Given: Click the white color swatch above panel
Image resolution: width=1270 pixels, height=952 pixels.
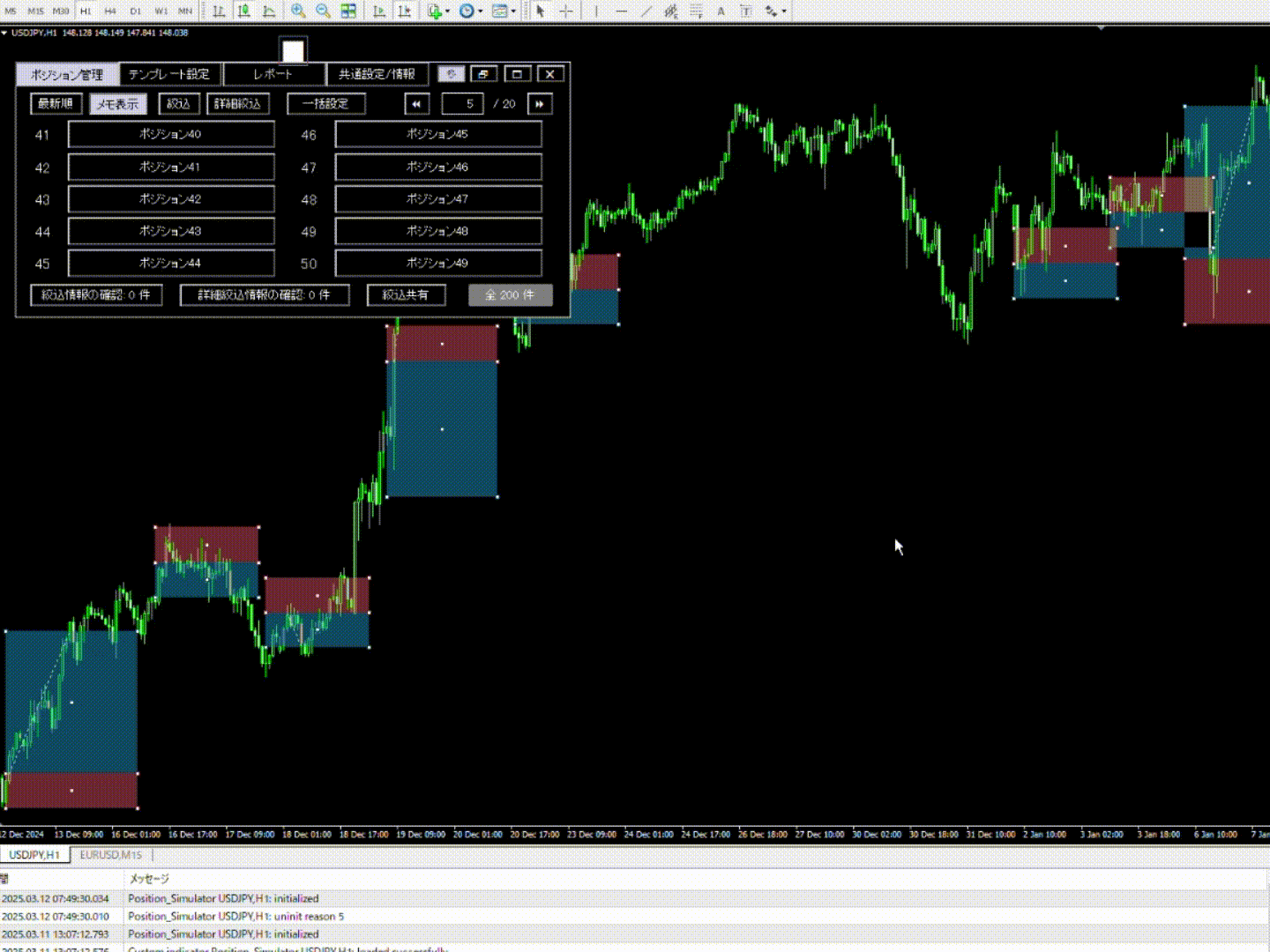Looking at the screenshot, I should (x=293, y=51).
